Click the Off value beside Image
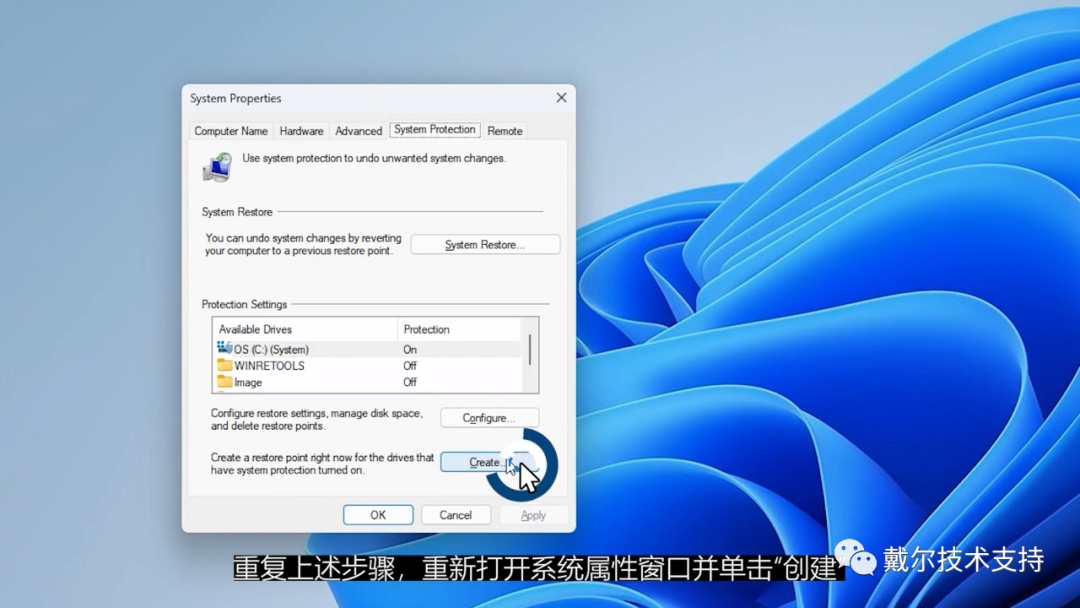Image resolution: width=1080 pixels, height=608 pixels. click(410, 382)
